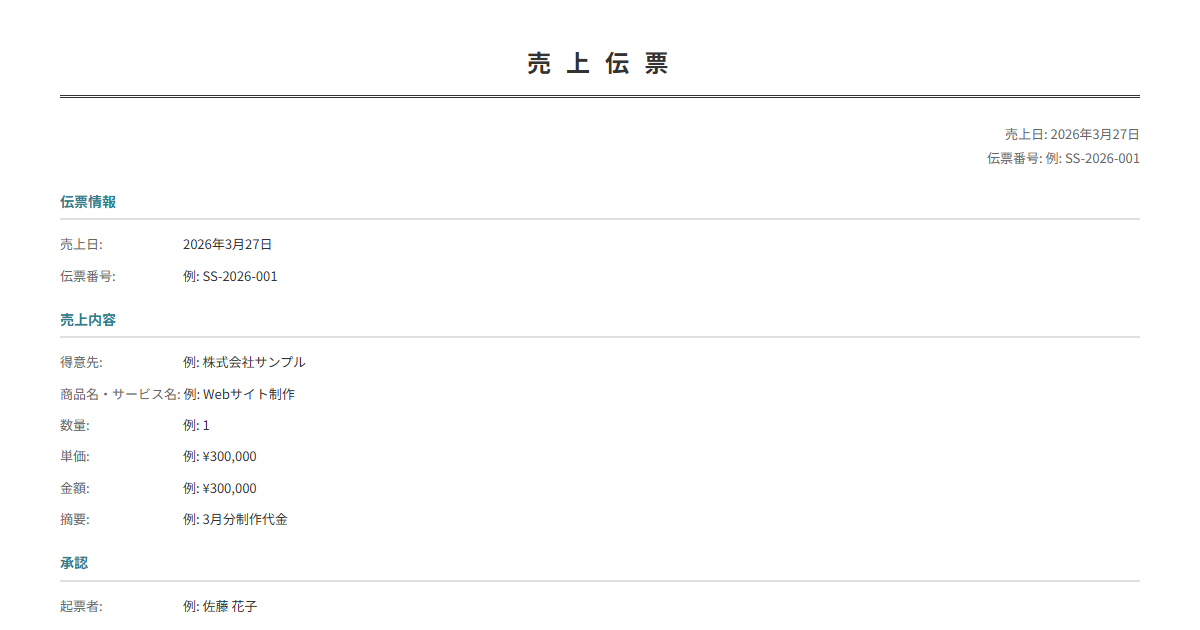Select the 売上内容 section heading
Viewport: 1200px width, 630px height.
(x=88, y=320)
